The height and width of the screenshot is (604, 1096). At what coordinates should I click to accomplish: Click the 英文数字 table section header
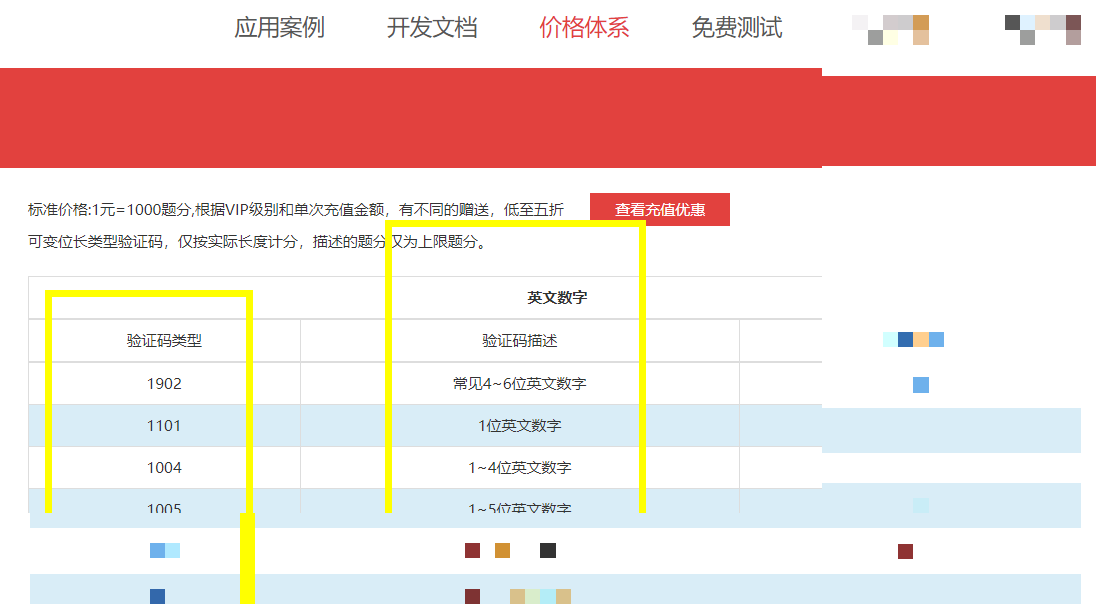coord(558,298)
